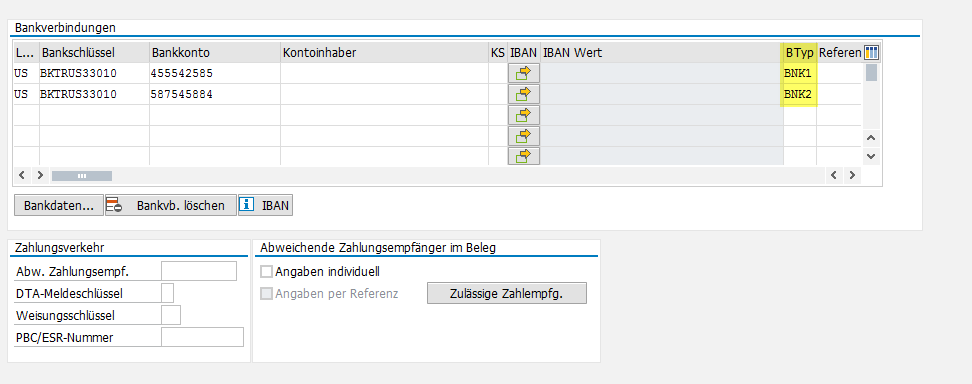Viewport: 972px width, 384px height.
Task: Click IBAN arrow icon in fourth table row
Action: click(x=524, y=136)
